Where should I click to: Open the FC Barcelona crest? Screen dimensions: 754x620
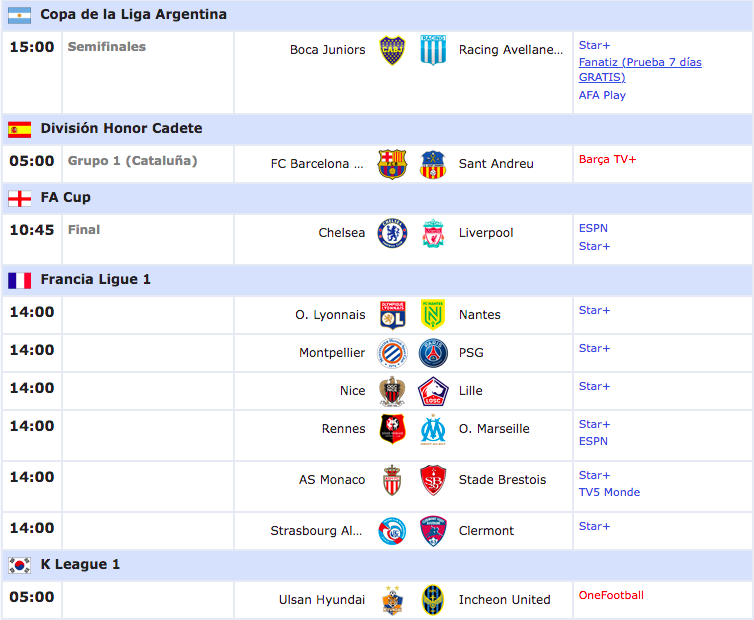(392, 164)
